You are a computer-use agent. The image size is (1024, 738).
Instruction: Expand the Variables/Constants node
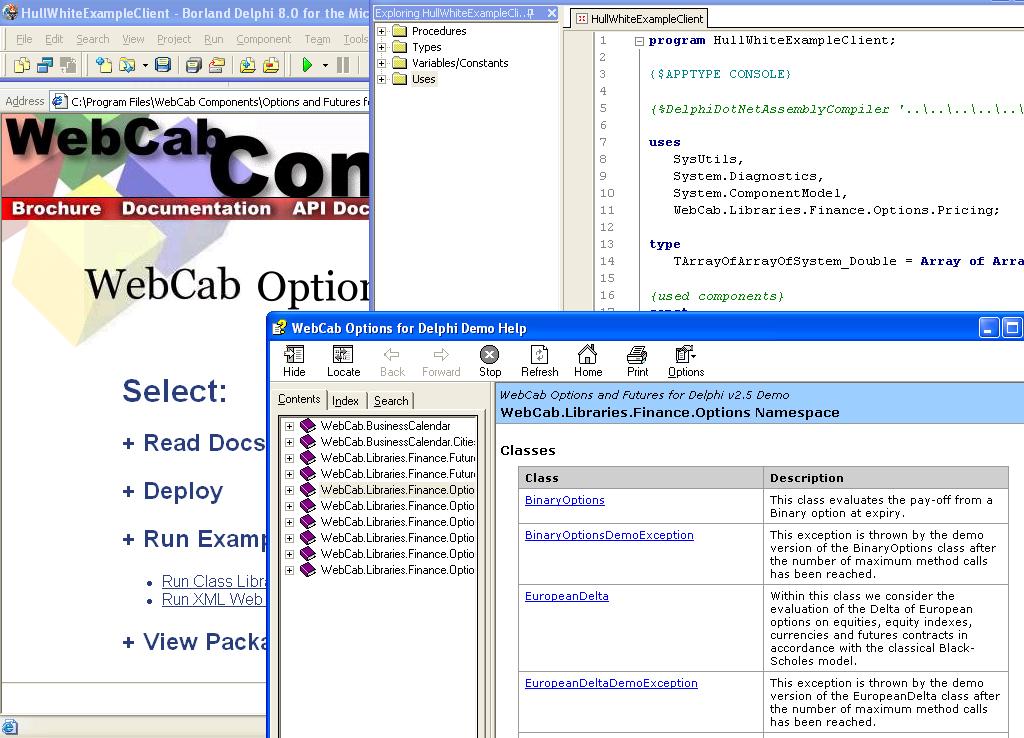(x=382, y=63)
